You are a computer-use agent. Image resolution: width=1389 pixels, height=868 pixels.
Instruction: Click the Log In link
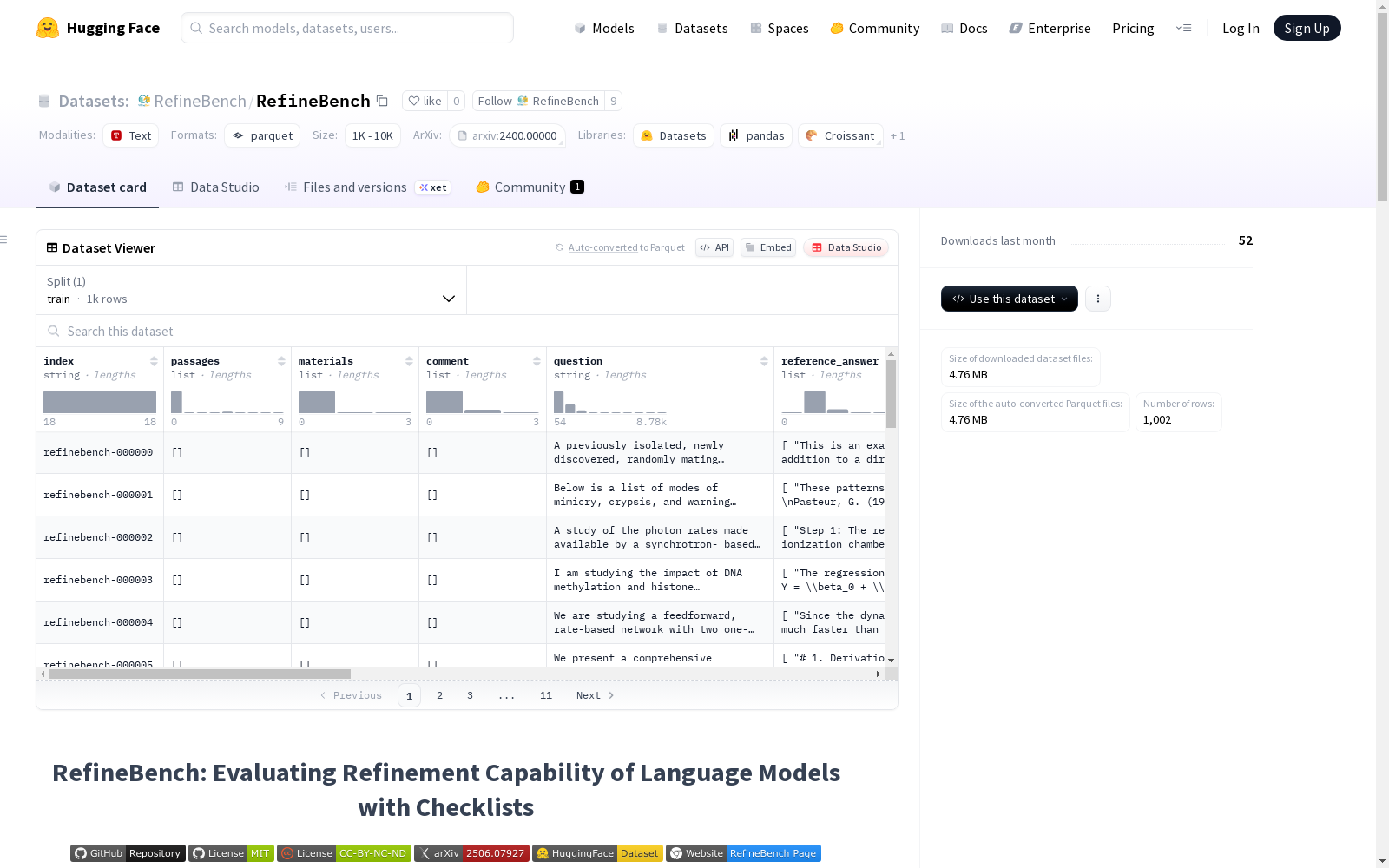pyautogui.click(x=1241, y=28)
